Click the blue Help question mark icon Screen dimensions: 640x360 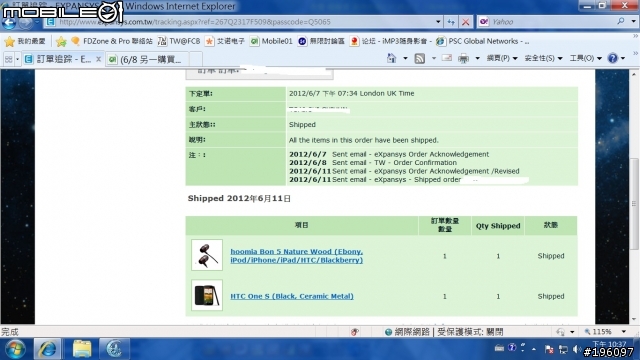pyautogui.click(x=613, y=58)
